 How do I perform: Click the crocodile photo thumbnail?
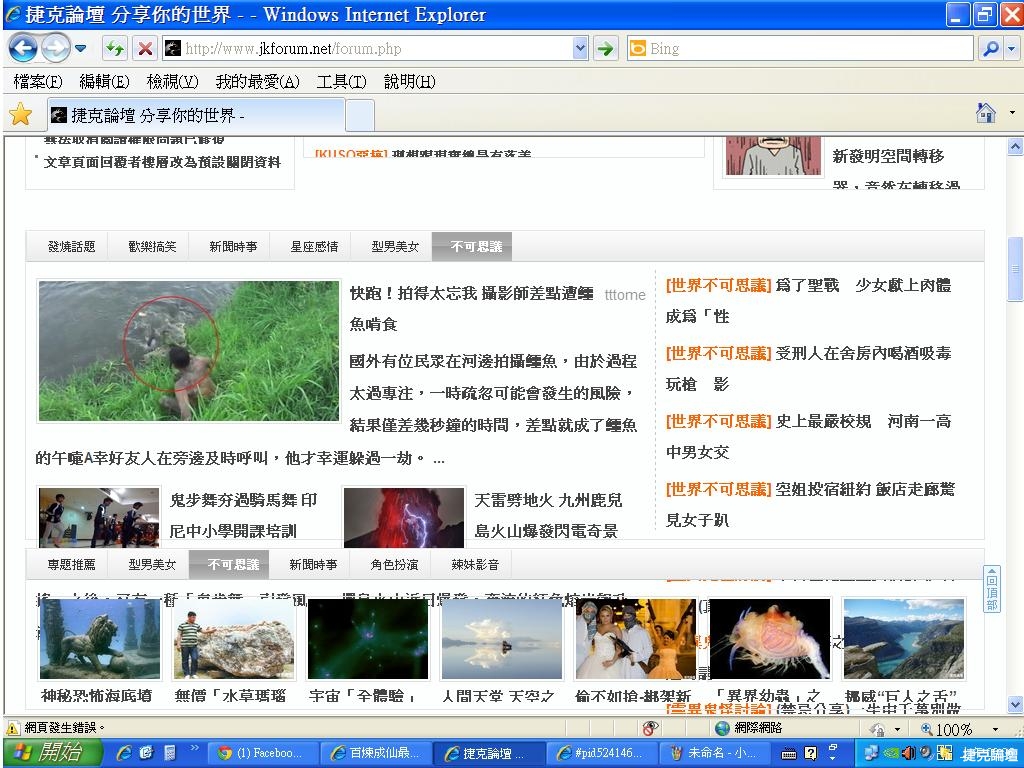(x=189, y=350)
